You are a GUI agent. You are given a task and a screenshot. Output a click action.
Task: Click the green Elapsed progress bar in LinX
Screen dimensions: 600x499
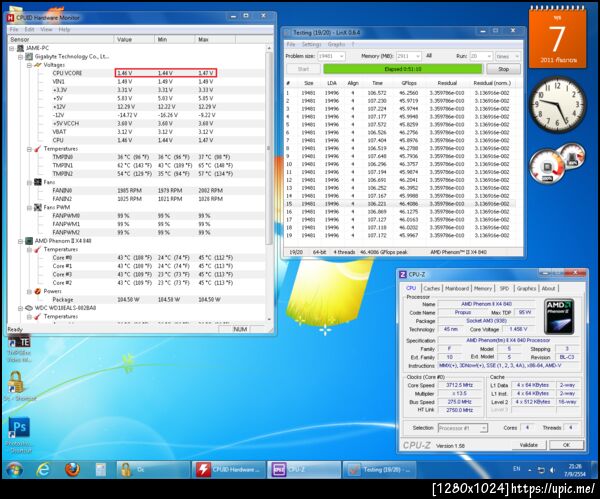403,69
